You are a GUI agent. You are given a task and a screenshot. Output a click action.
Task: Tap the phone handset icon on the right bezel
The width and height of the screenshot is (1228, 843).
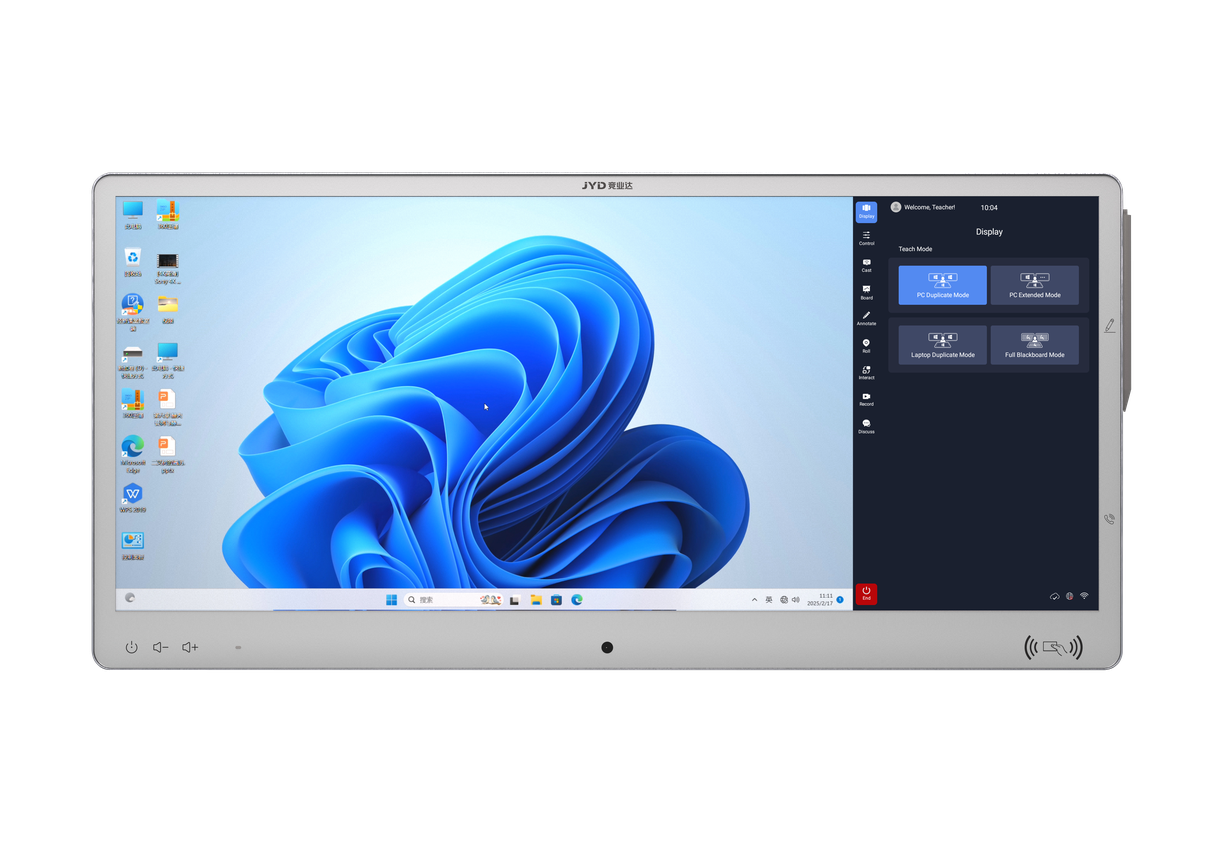[x=1109, y=519]
